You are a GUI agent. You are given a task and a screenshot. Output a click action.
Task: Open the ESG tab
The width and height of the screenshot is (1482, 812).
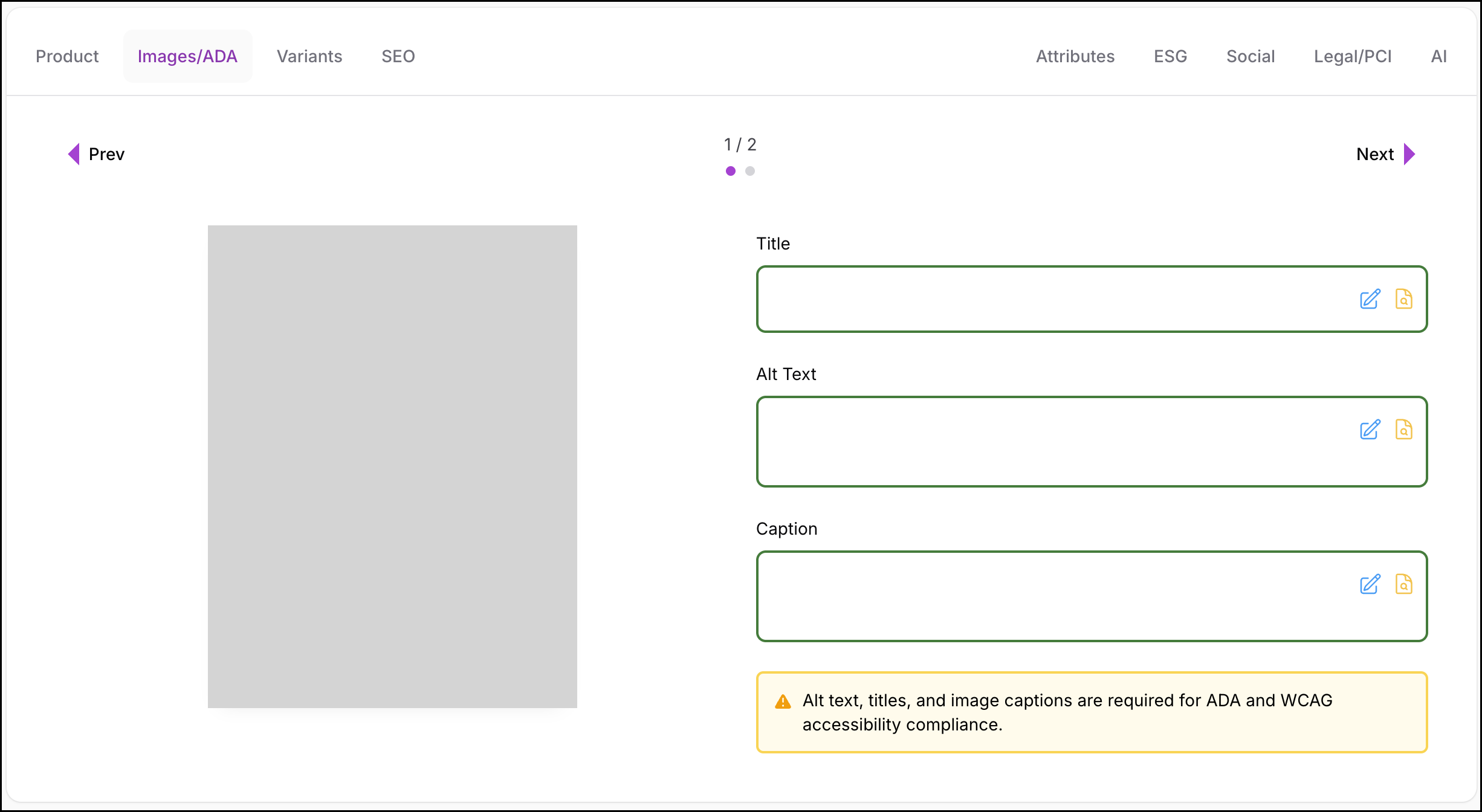click(1170, 56)
